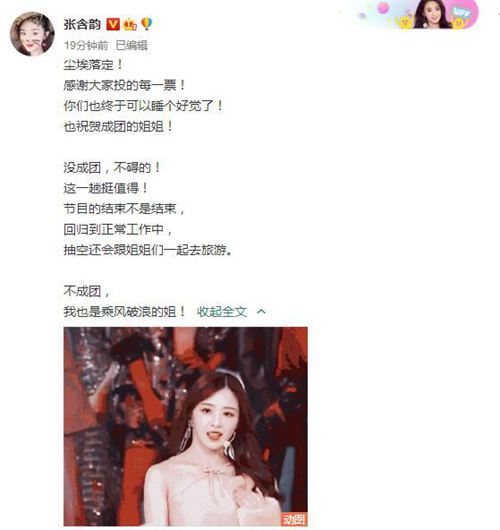Click the 动图 GIF badge on image
500x530 pixels.
click(x=294, y=519)
